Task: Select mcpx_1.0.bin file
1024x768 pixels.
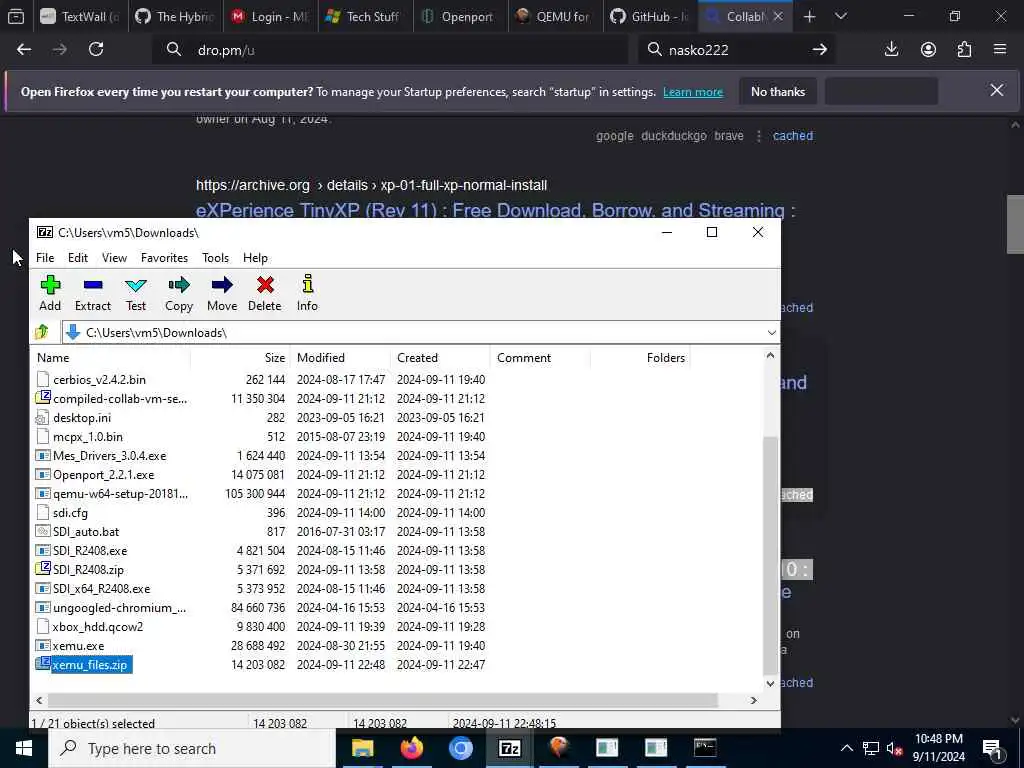Action: pos(88,436)
